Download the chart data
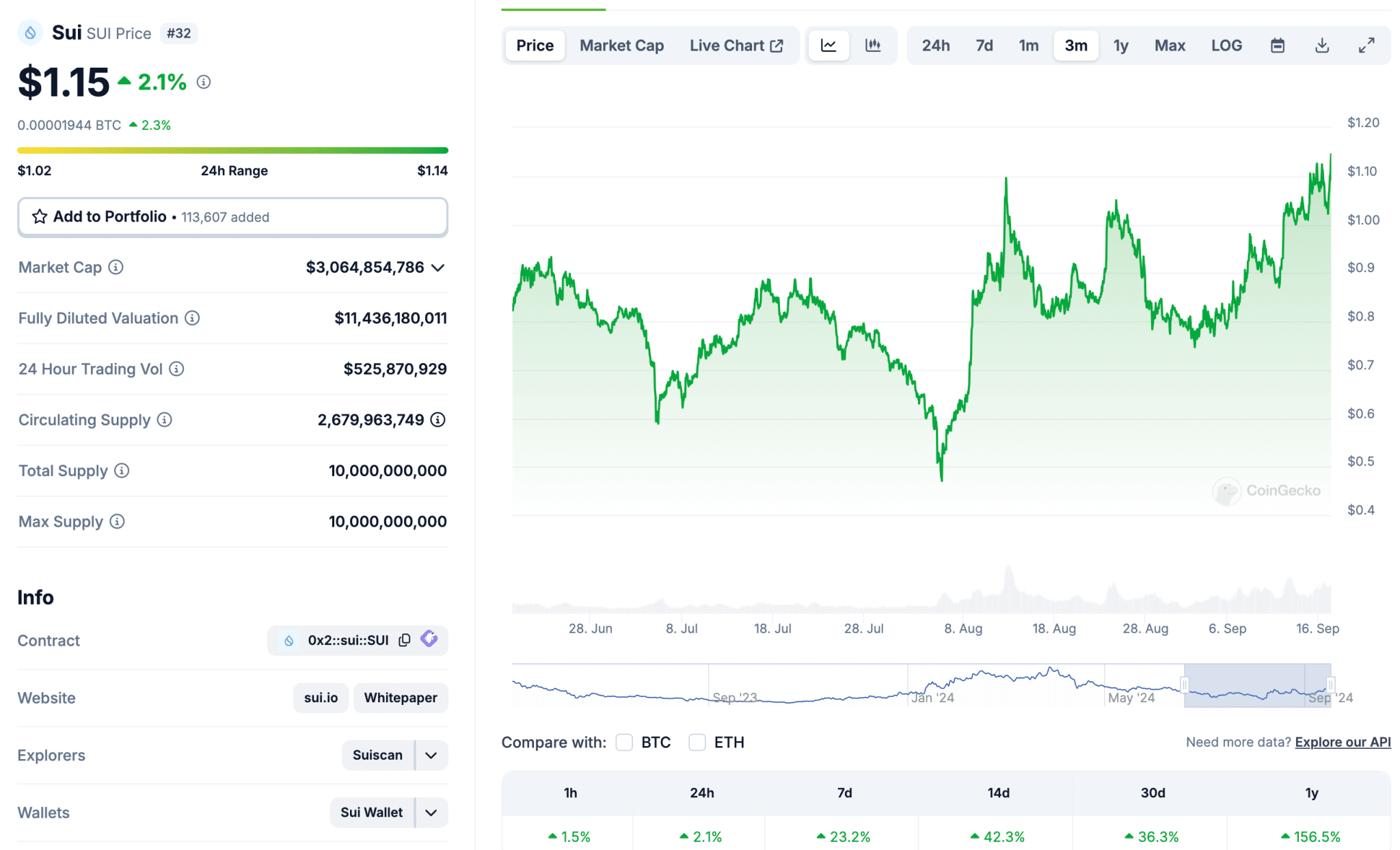Image resolution: width=1400 pixels, height=850 pixels. coord(1322,46)
